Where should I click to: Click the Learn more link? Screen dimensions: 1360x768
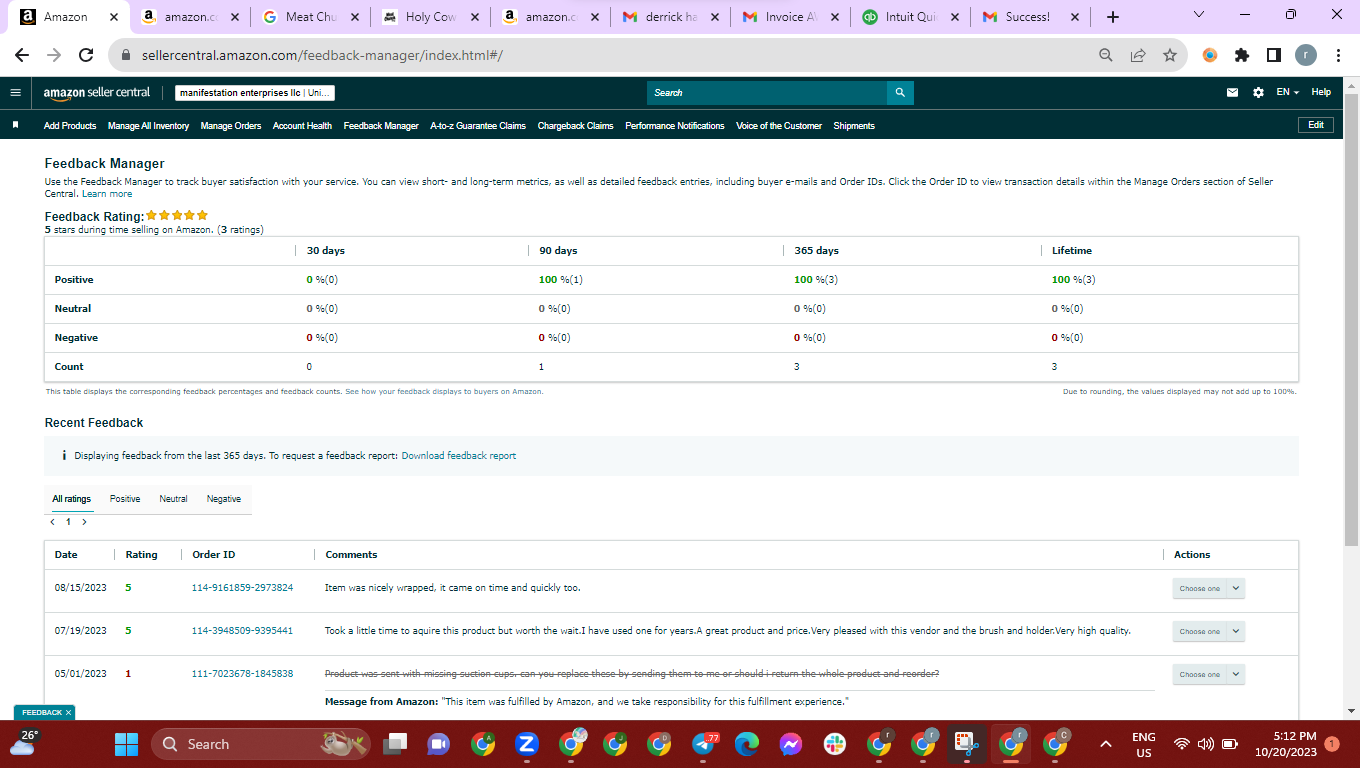click(x=107, y=194)
